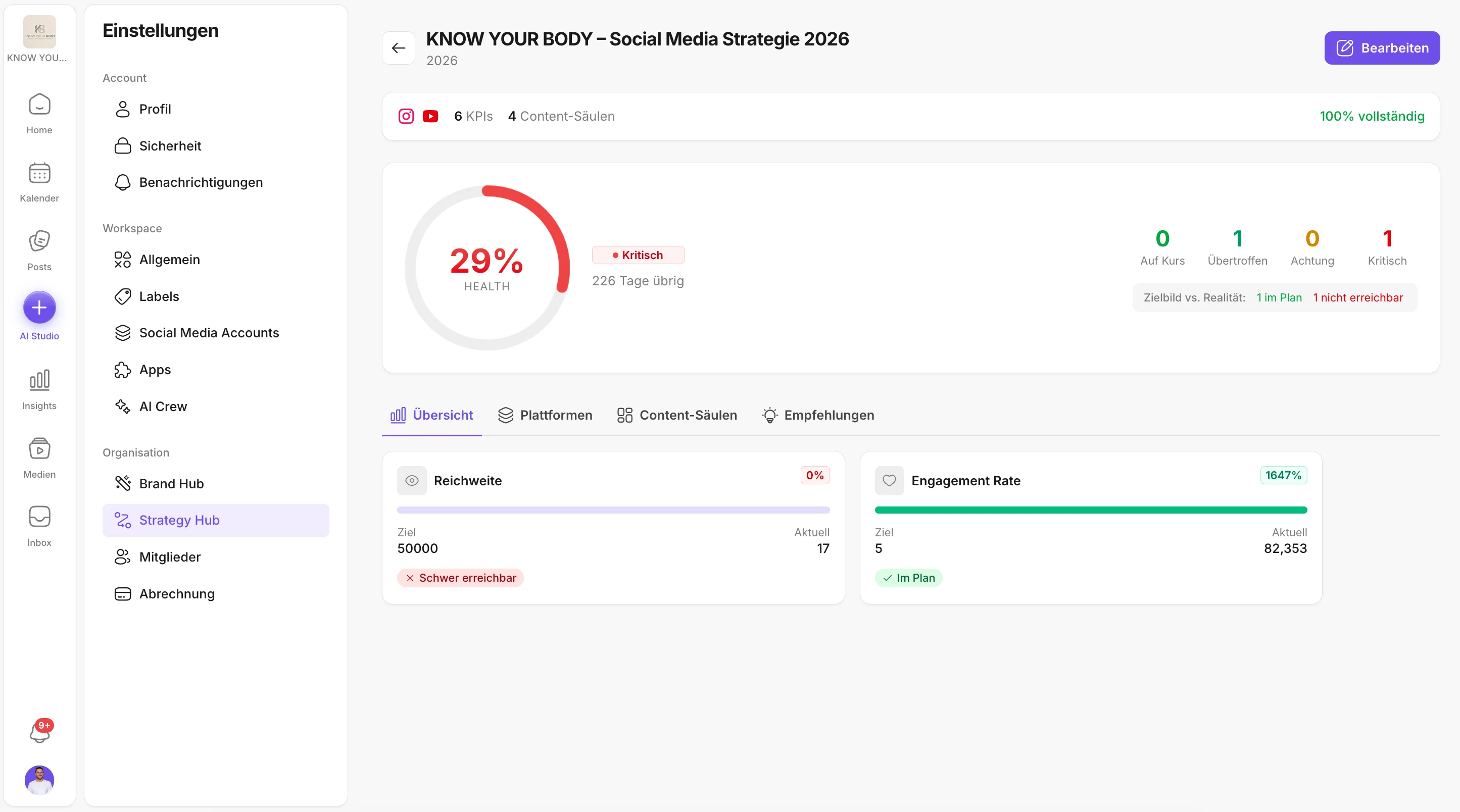This screenshot has width=1460, height=812.
Task: Open Allgemein workspace settings
Action: coord(215,260)
